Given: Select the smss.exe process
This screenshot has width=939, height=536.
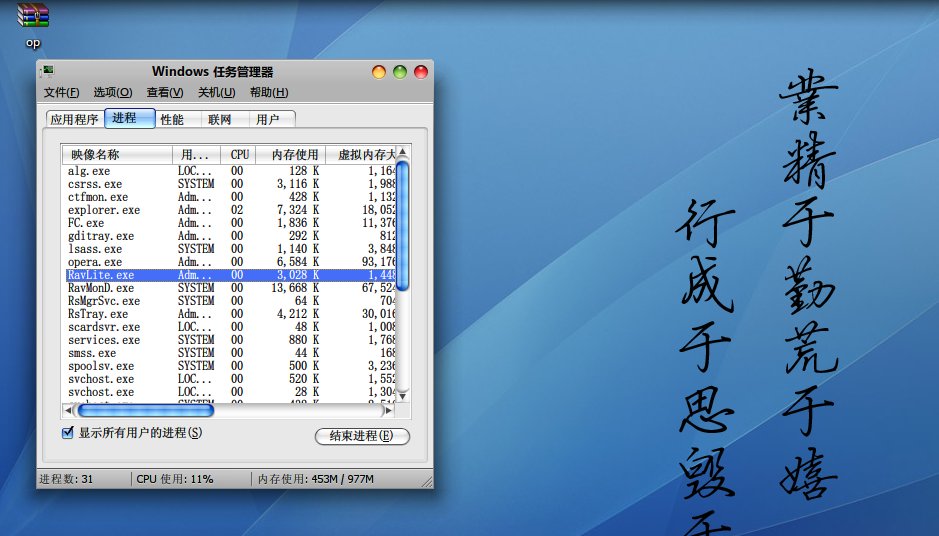Looking at the screenshot, I should click(231, 353).
